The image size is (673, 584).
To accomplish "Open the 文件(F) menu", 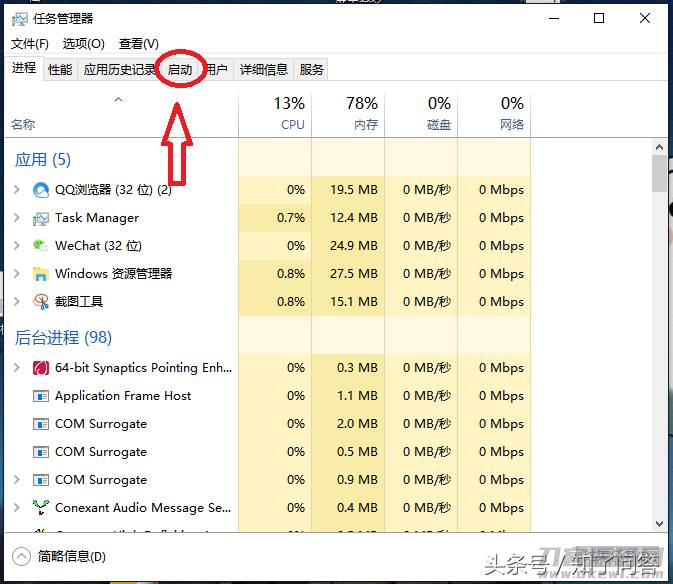I will 30,44.
